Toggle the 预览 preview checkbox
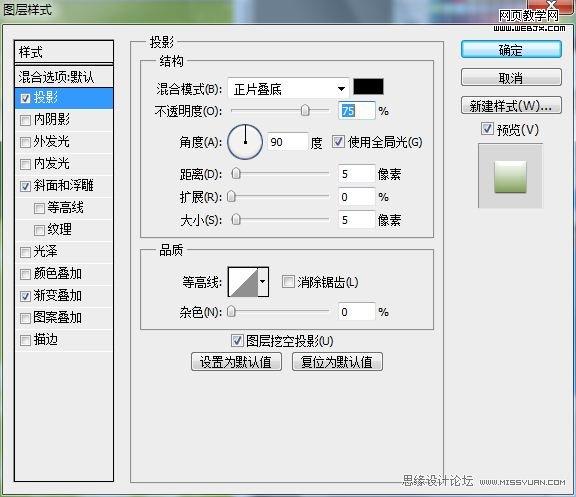Image resolution: width=576 pixels, height=497 pixels. tap(487, 129)
